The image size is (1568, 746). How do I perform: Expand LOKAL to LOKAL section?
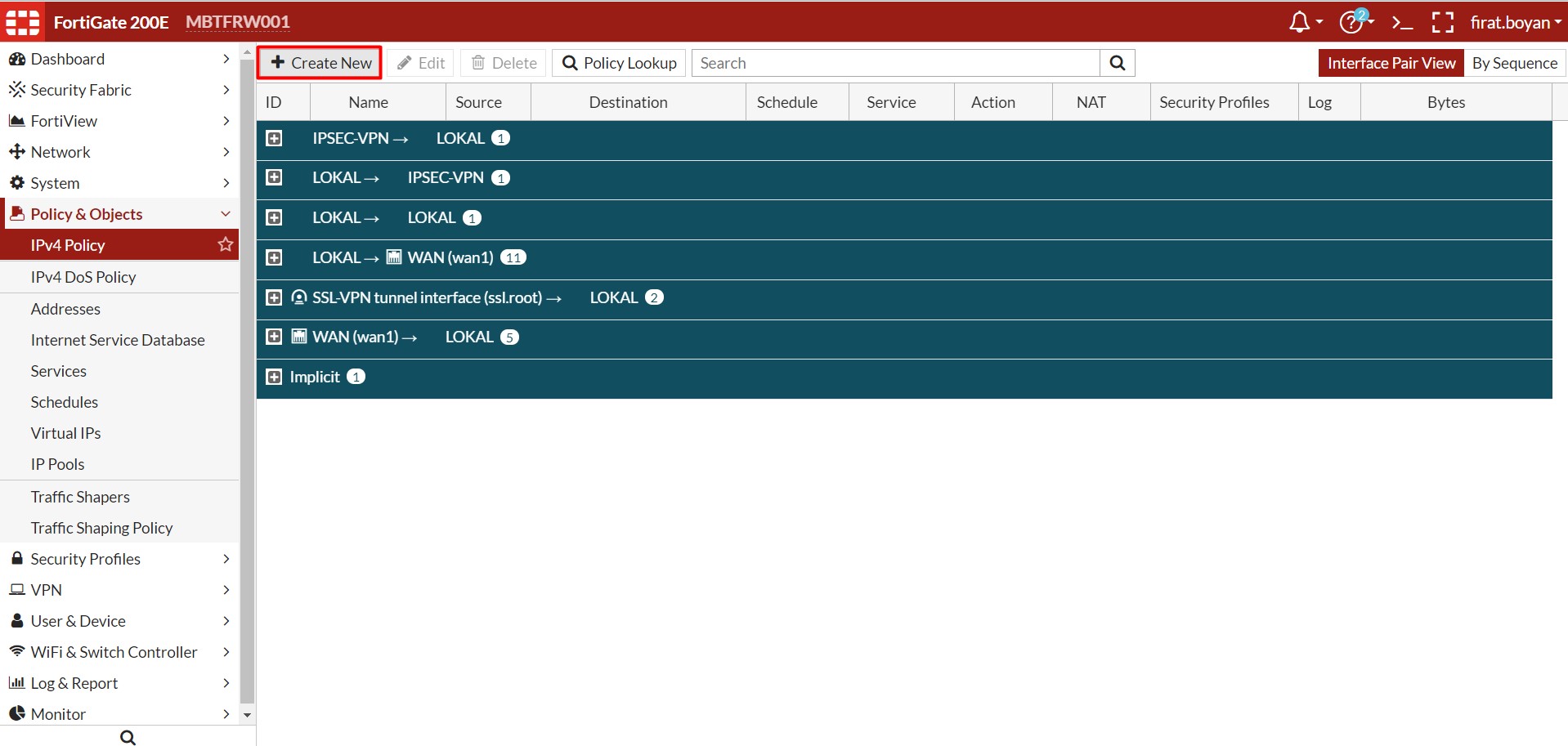pos(275,217)
